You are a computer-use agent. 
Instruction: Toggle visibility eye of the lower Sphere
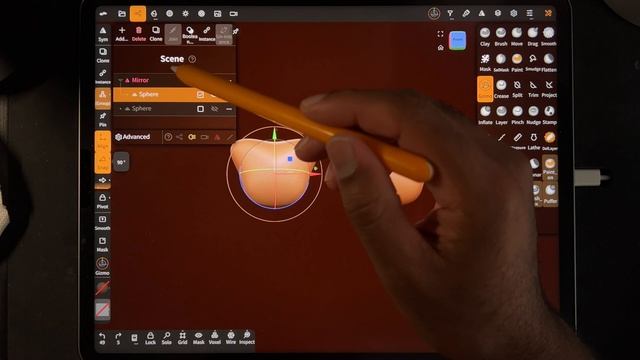pos(214,109)
